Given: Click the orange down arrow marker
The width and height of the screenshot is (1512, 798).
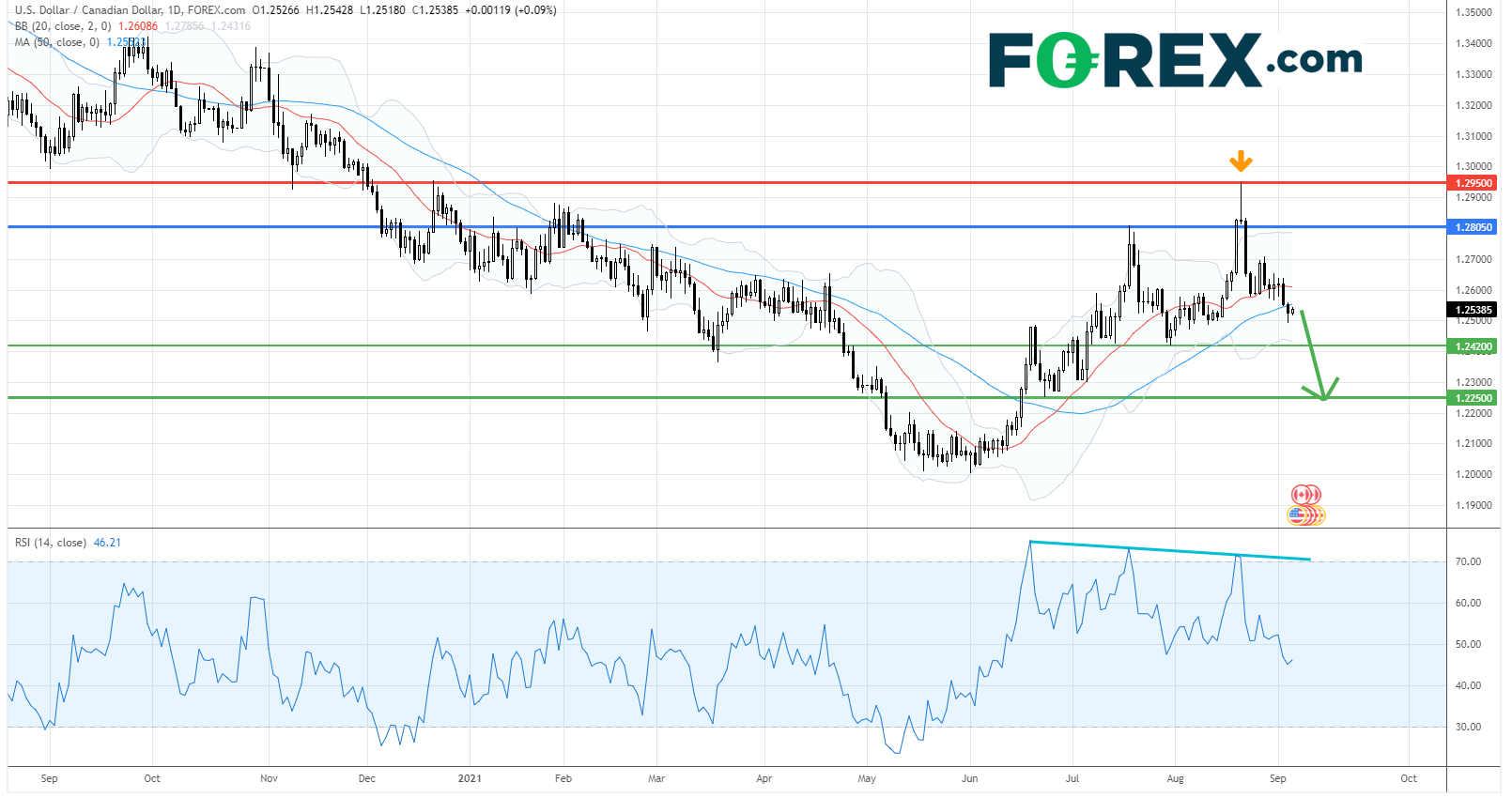Looking at the screenshot, I should 1241,161.
